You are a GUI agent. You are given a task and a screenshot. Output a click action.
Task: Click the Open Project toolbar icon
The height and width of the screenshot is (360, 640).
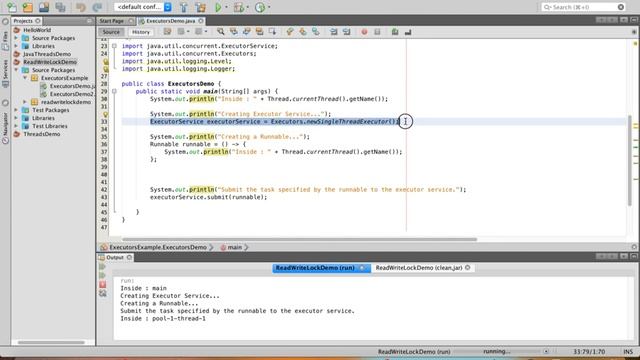point(44,7)
